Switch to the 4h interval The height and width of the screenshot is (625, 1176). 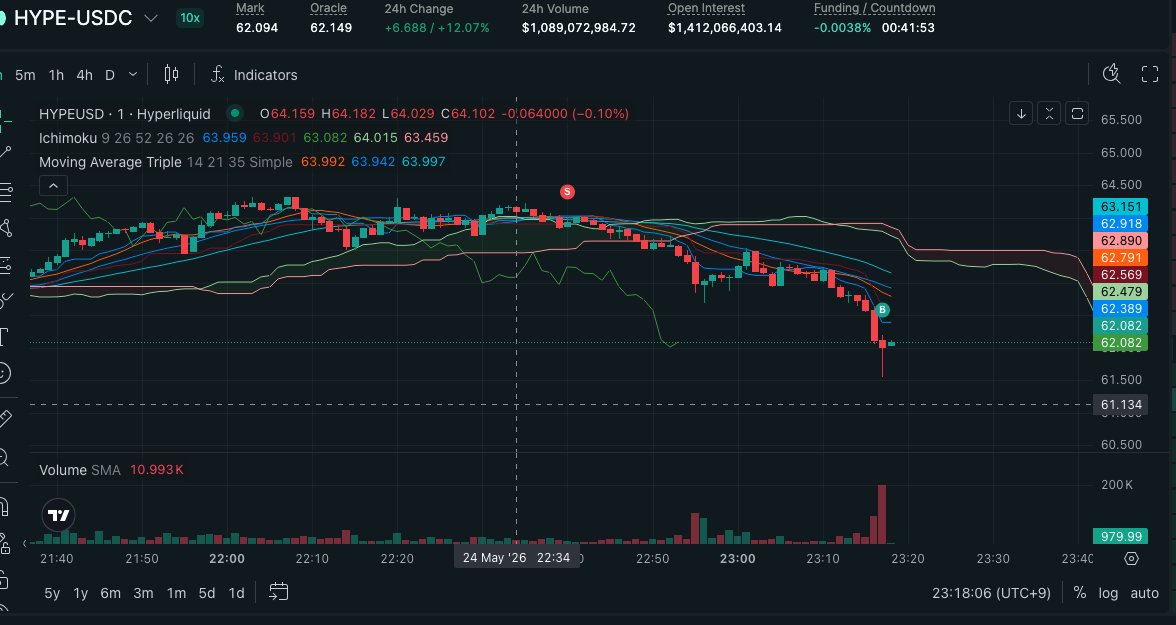[x=85, y=75]
